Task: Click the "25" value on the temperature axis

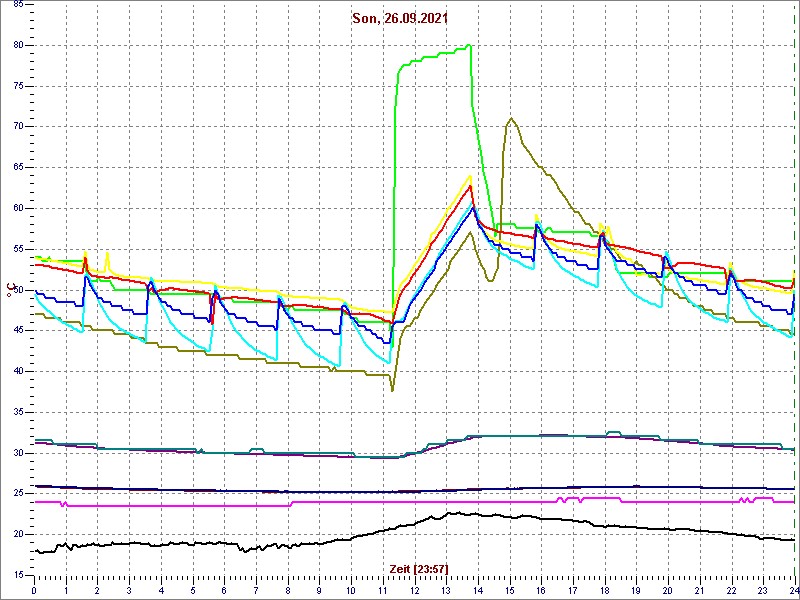Action: pyautogui.click(x=17, y=494)
